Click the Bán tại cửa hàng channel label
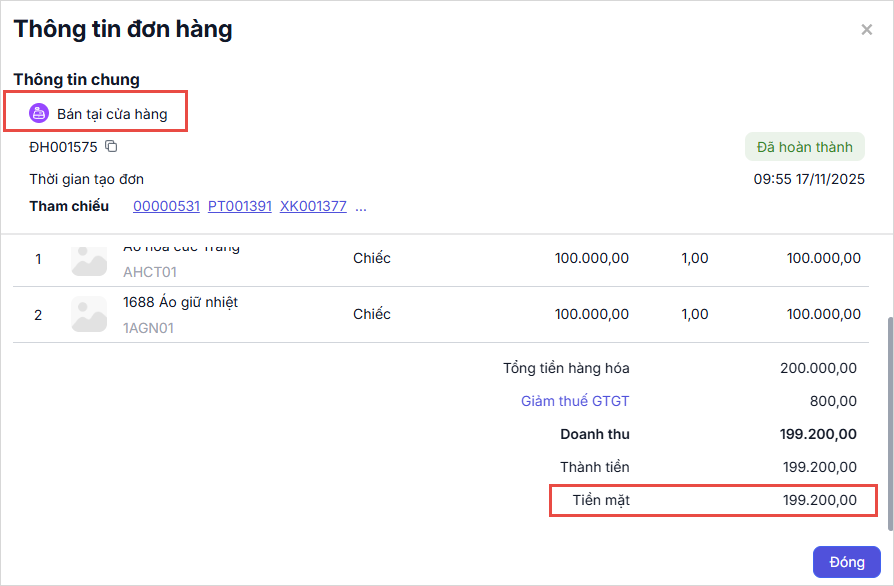The width and height of the screenshot is (894, 586). [112, 114]
